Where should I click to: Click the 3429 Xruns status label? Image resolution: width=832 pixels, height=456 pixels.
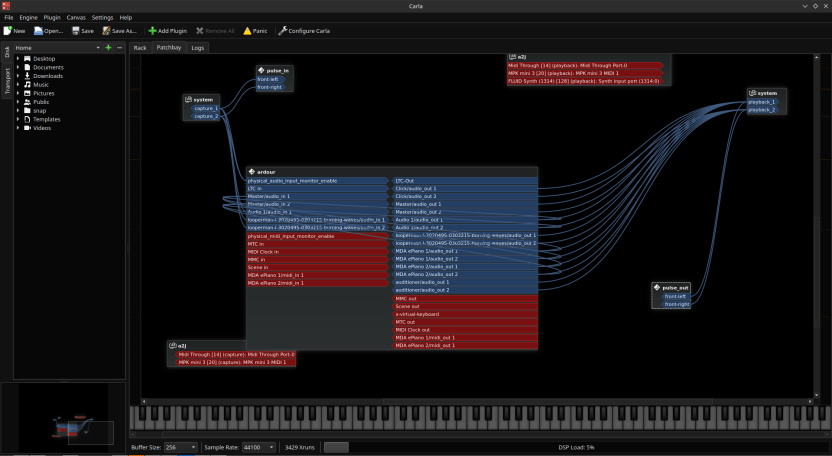(x=300, y=448)
